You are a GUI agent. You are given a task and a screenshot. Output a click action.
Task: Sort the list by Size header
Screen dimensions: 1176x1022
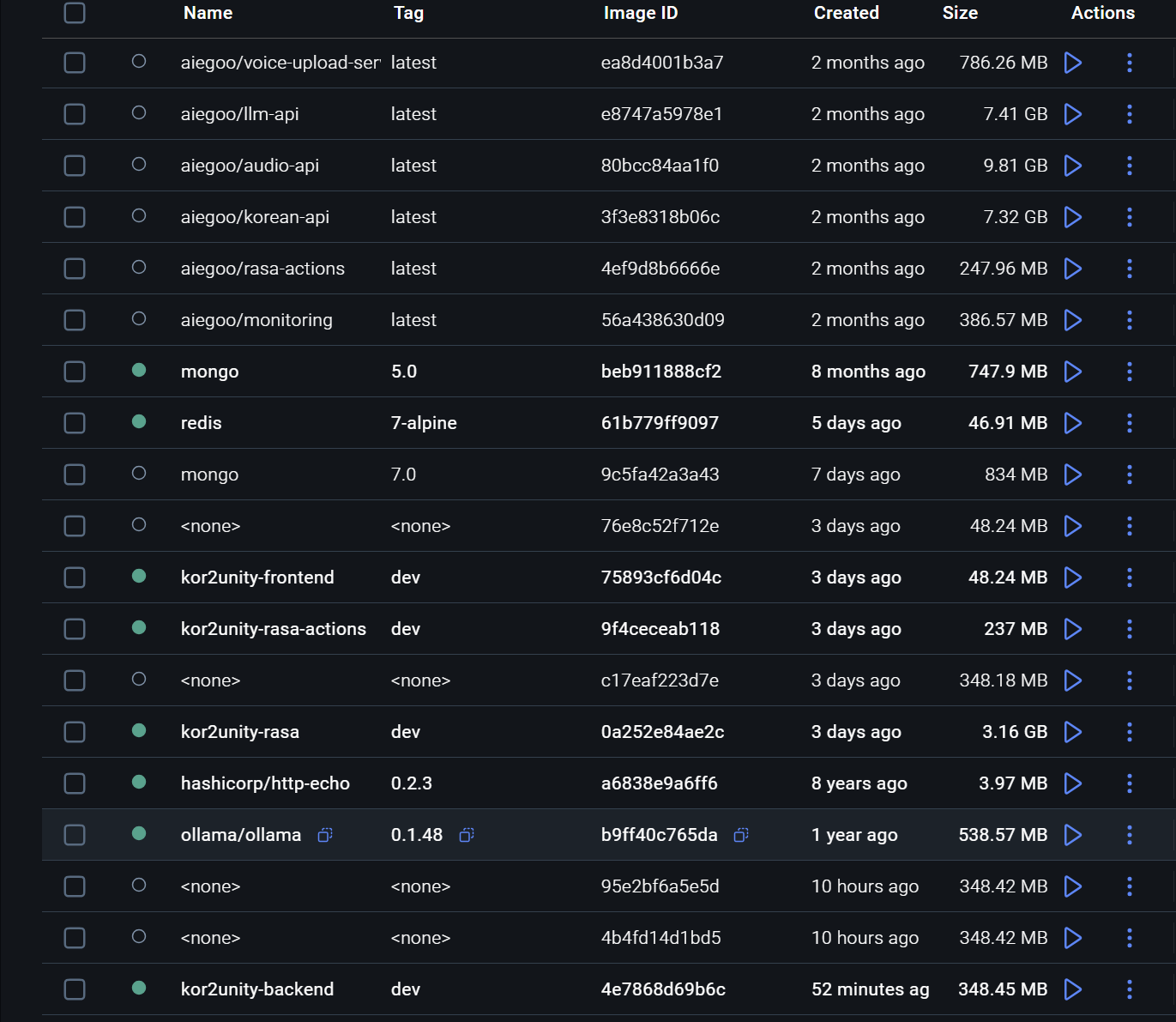[x=959, y=13]
